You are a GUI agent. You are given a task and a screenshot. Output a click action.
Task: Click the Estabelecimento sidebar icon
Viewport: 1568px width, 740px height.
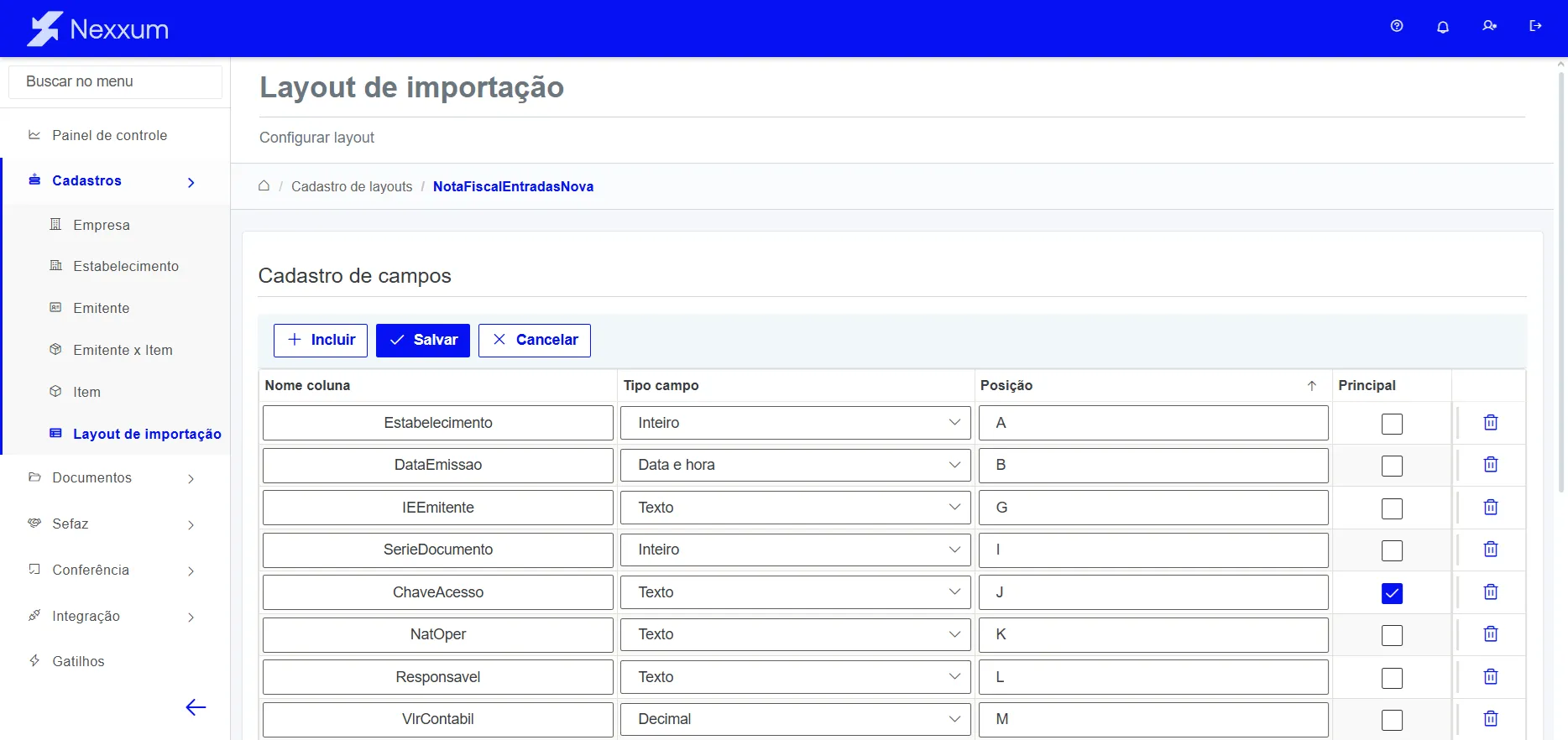(x=55, y=265)
